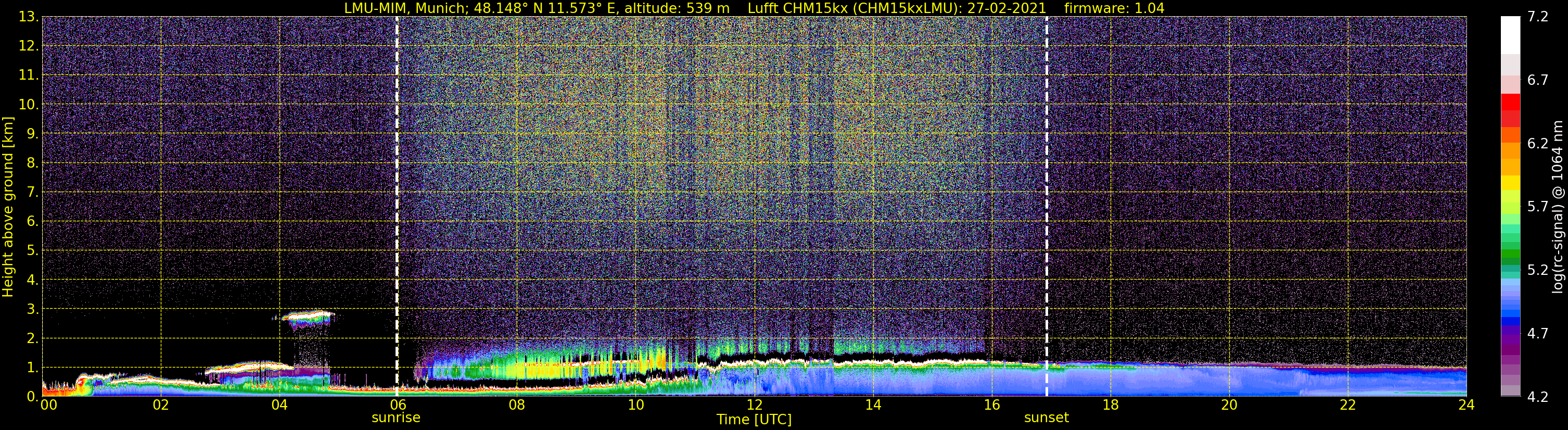Click the 'log(rc-signal) @ 1064 nm' colorbar label

(x=1557, y=207)
